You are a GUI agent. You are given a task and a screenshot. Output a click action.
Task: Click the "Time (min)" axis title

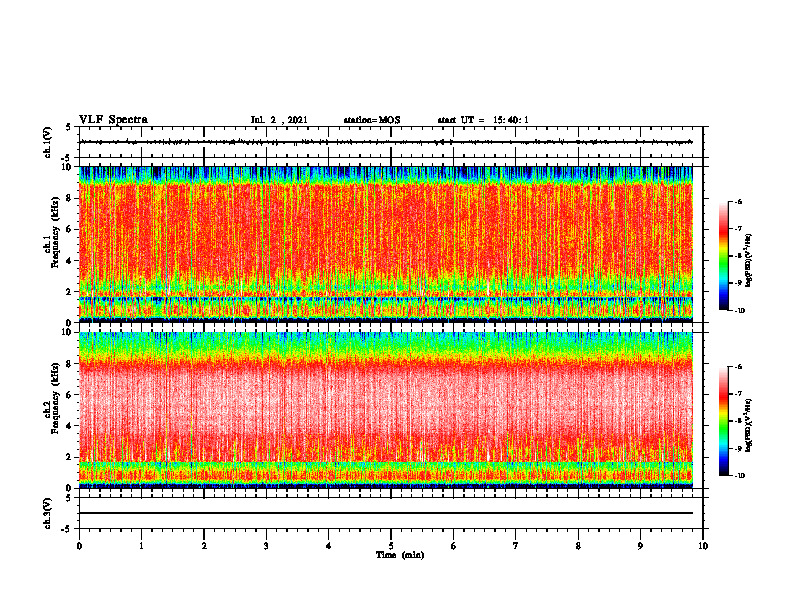click(400, 555)
